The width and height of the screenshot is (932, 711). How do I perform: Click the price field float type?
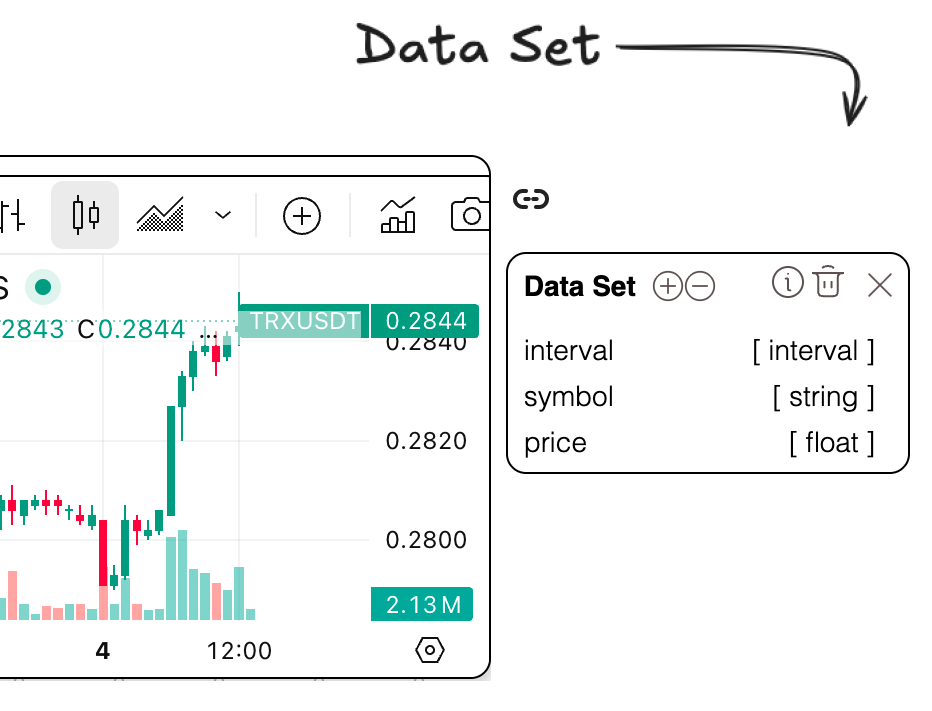click(x=831, y=442)
